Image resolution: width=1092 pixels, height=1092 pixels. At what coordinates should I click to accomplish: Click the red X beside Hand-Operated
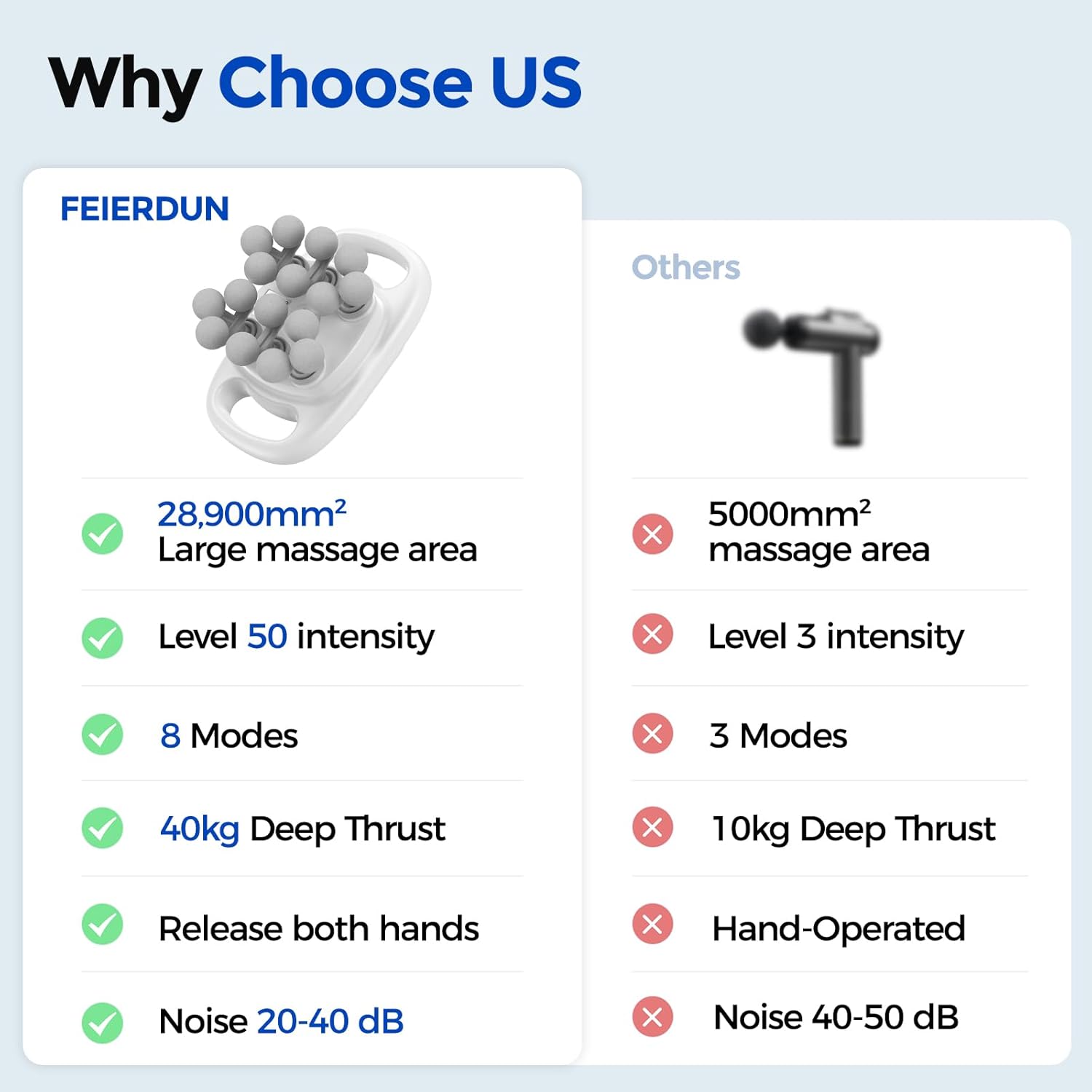tap(652, 924)
